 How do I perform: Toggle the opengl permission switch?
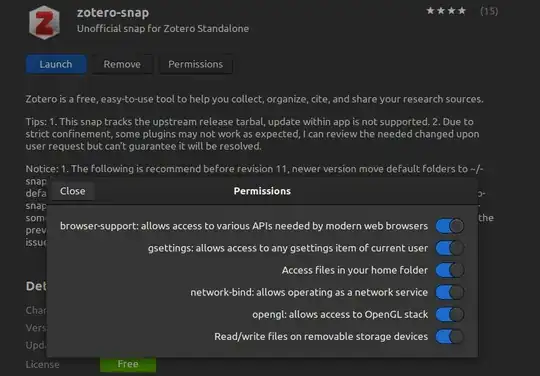(449, 314)
